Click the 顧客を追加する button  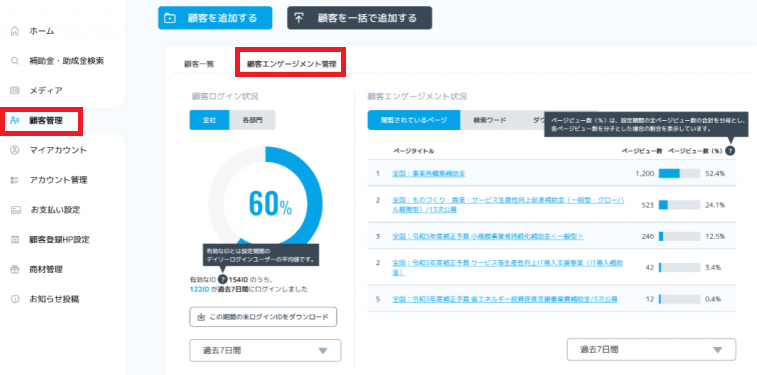(215, 18)
